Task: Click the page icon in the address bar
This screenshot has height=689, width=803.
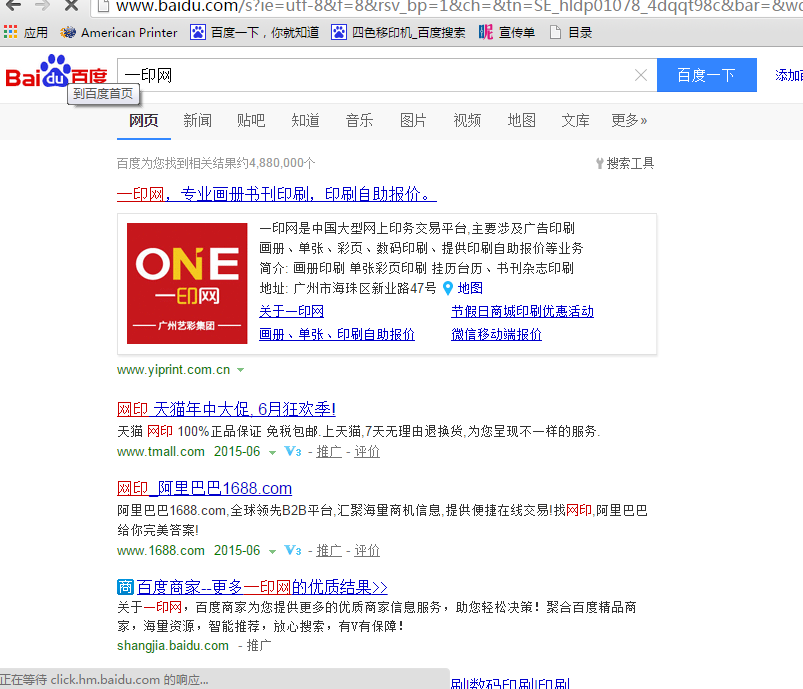Action: pos(103,6)
